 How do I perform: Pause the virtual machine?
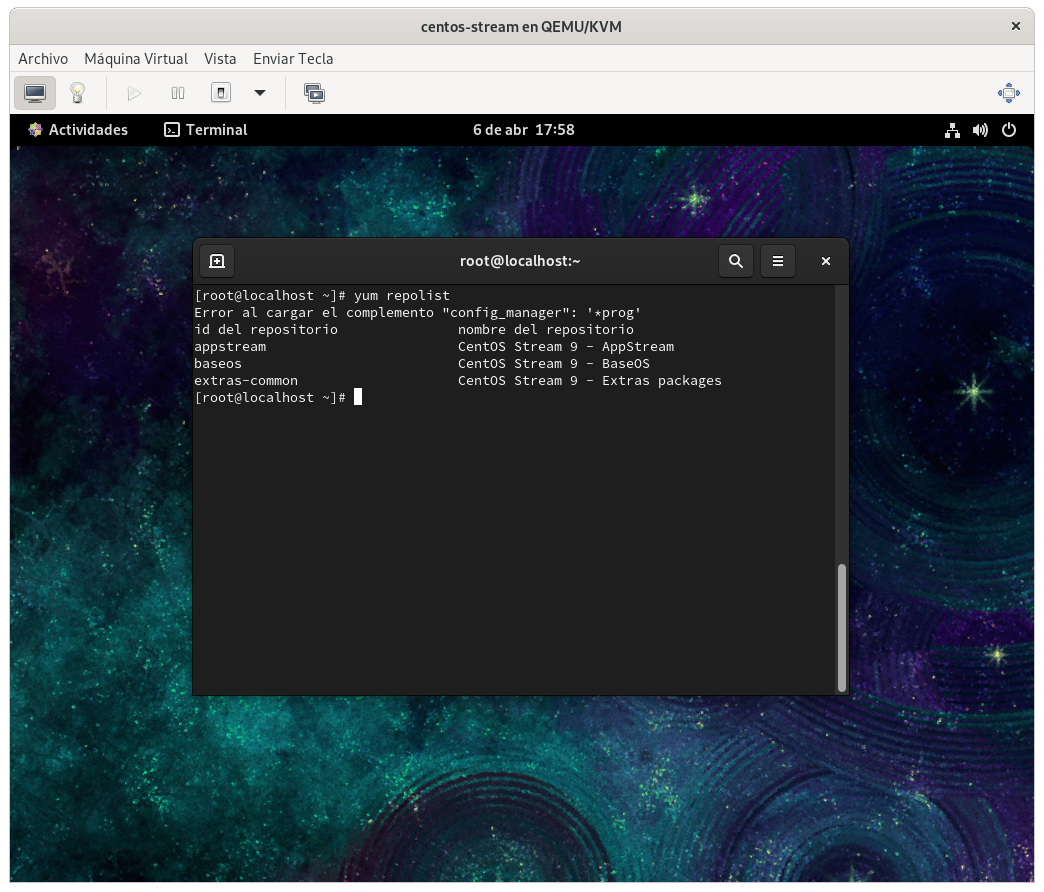[178, 93]
